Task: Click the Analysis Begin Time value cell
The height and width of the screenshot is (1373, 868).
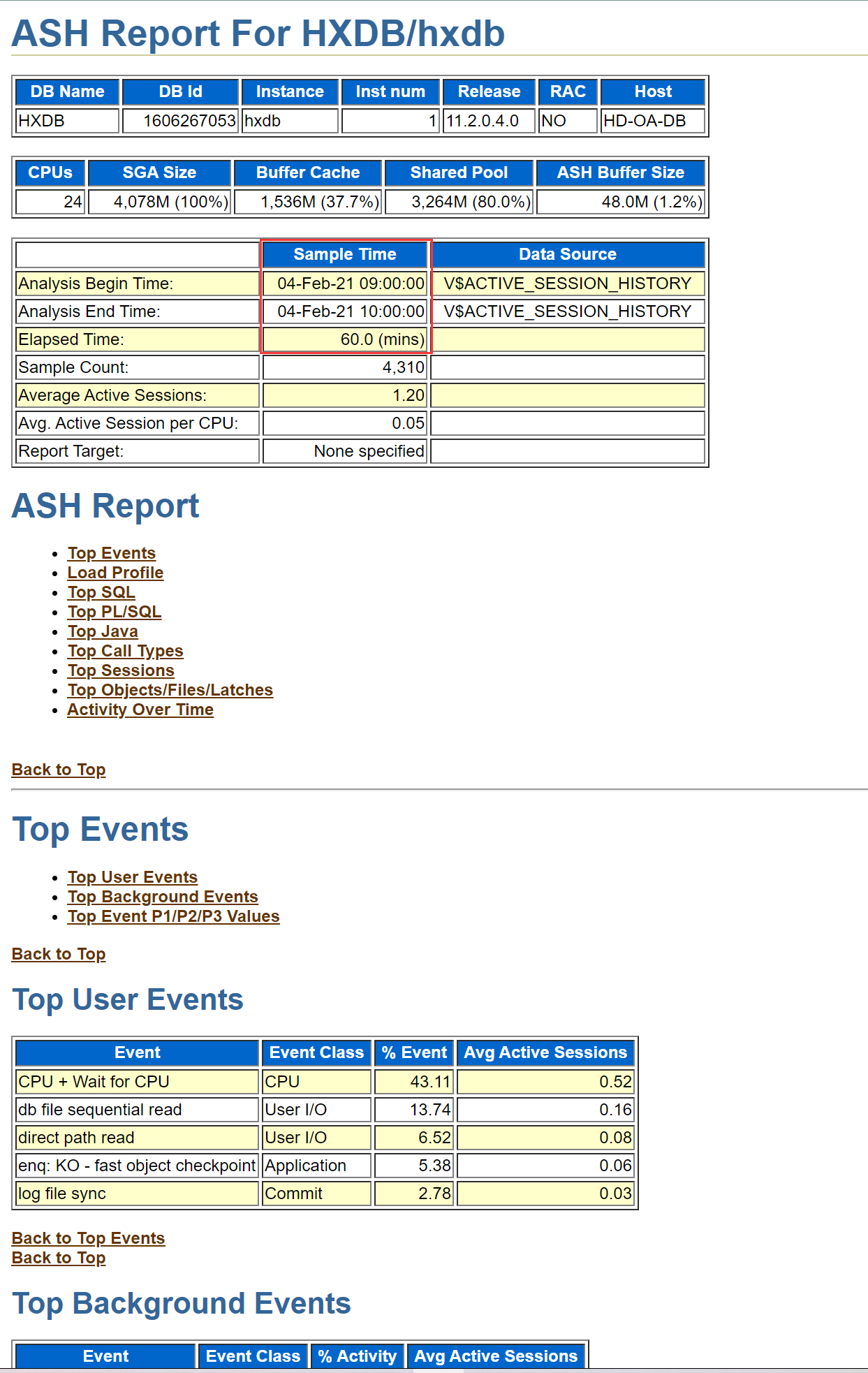Action: click(x=344, y=284)
